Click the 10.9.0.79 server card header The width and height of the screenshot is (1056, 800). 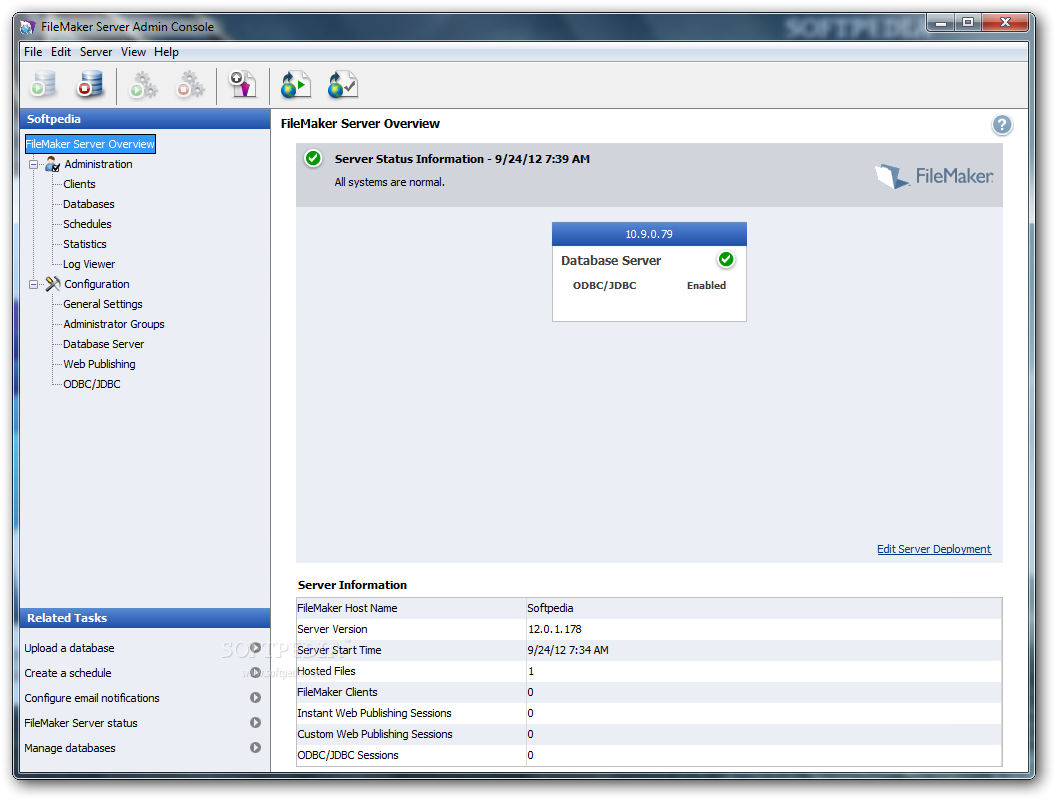click(x=649, y=234)
